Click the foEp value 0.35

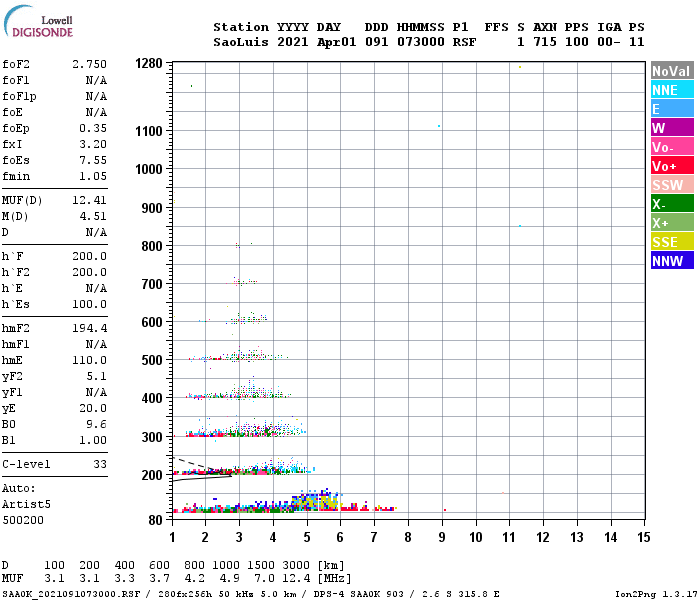point(93,128)
